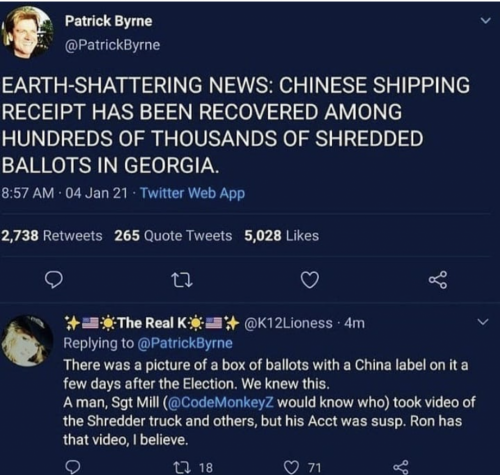This screenshot has height=475, width=500.
Task: Open the 265 Quote Tweets list
Action: click(x=173, y=236)
